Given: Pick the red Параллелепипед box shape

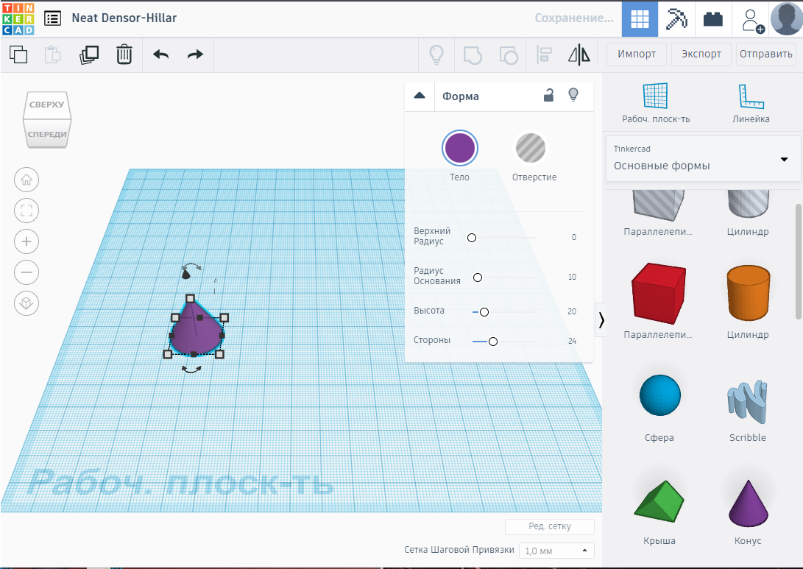Looking at the screenshot, I should [x=658, y=294].
